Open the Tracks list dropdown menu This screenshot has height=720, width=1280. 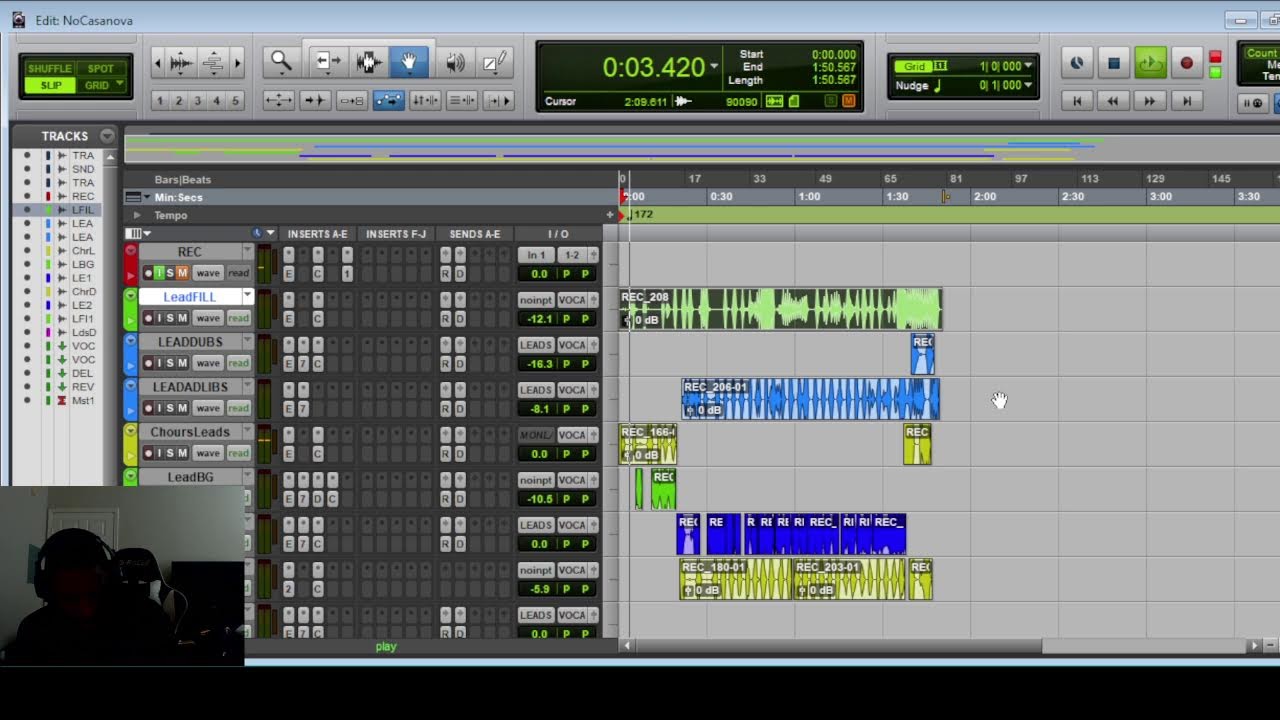107,136
